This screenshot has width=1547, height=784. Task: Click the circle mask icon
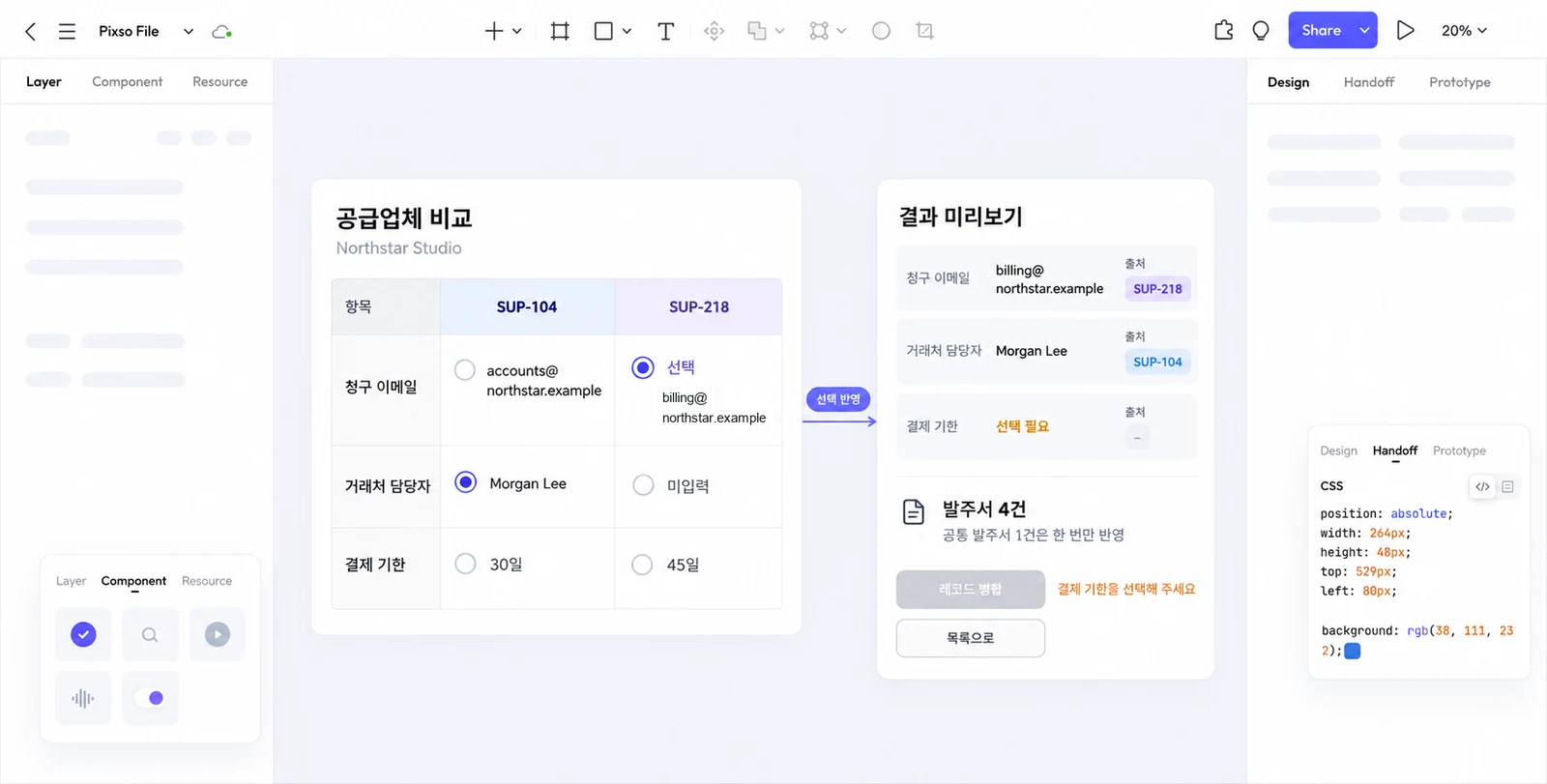click(881, 31)
